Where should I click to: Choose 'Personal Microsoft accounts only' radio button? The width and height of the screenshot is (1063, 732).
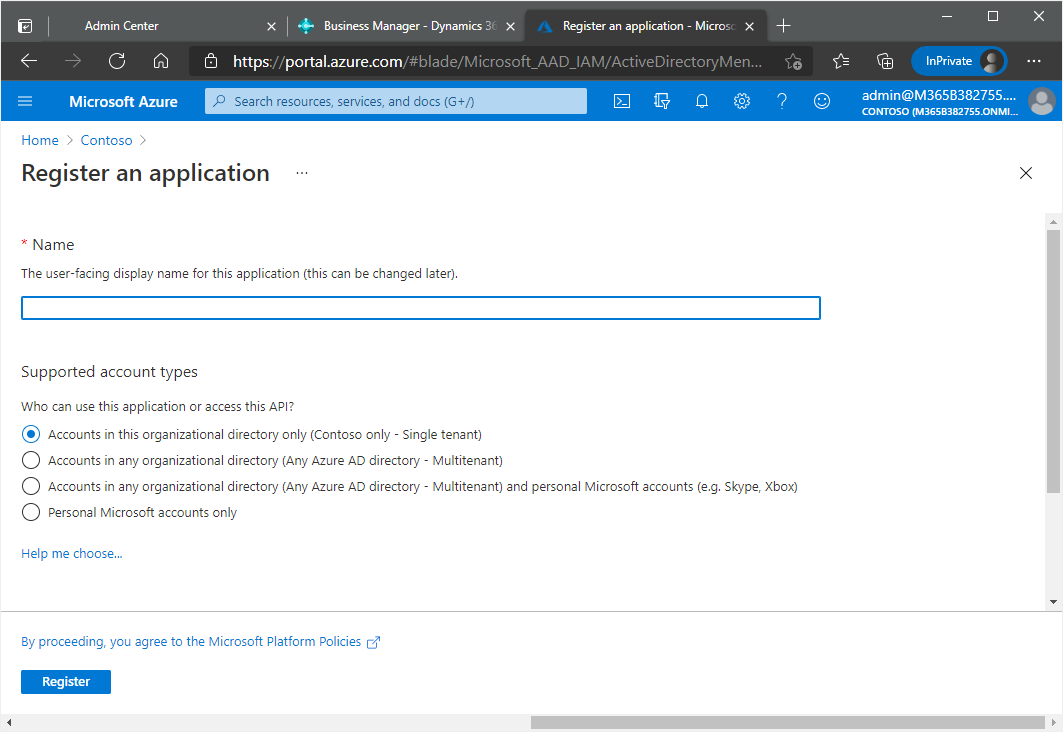[x=31, y=513]
